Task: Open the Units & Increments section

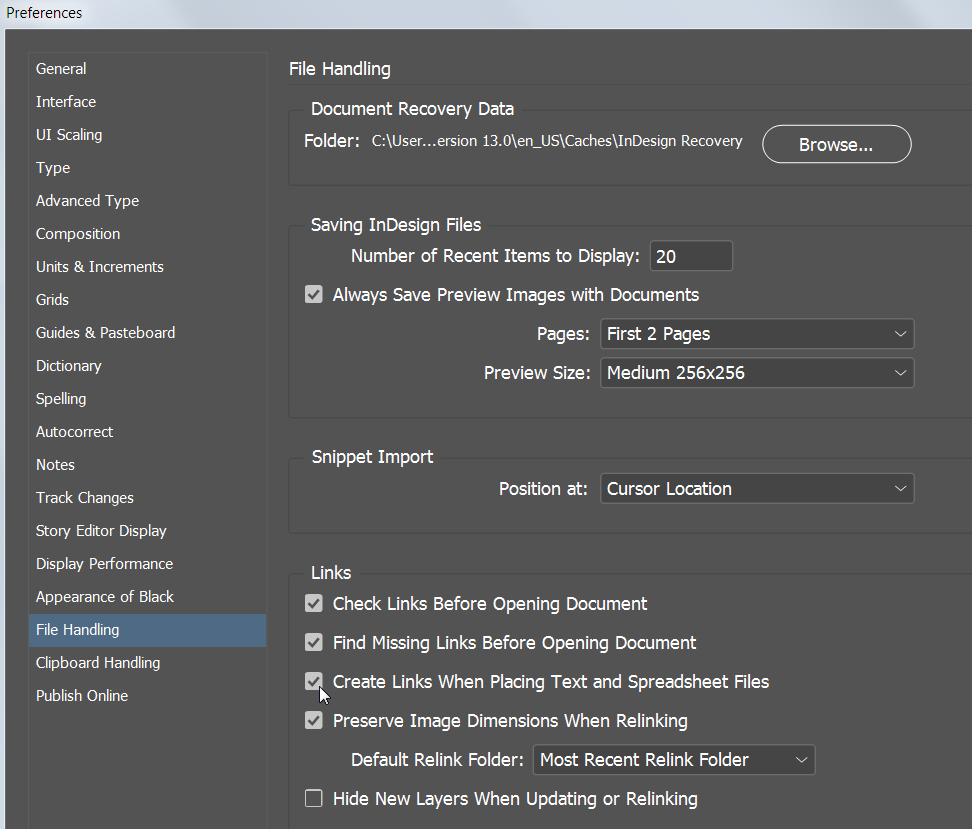Action: (99, 266)
